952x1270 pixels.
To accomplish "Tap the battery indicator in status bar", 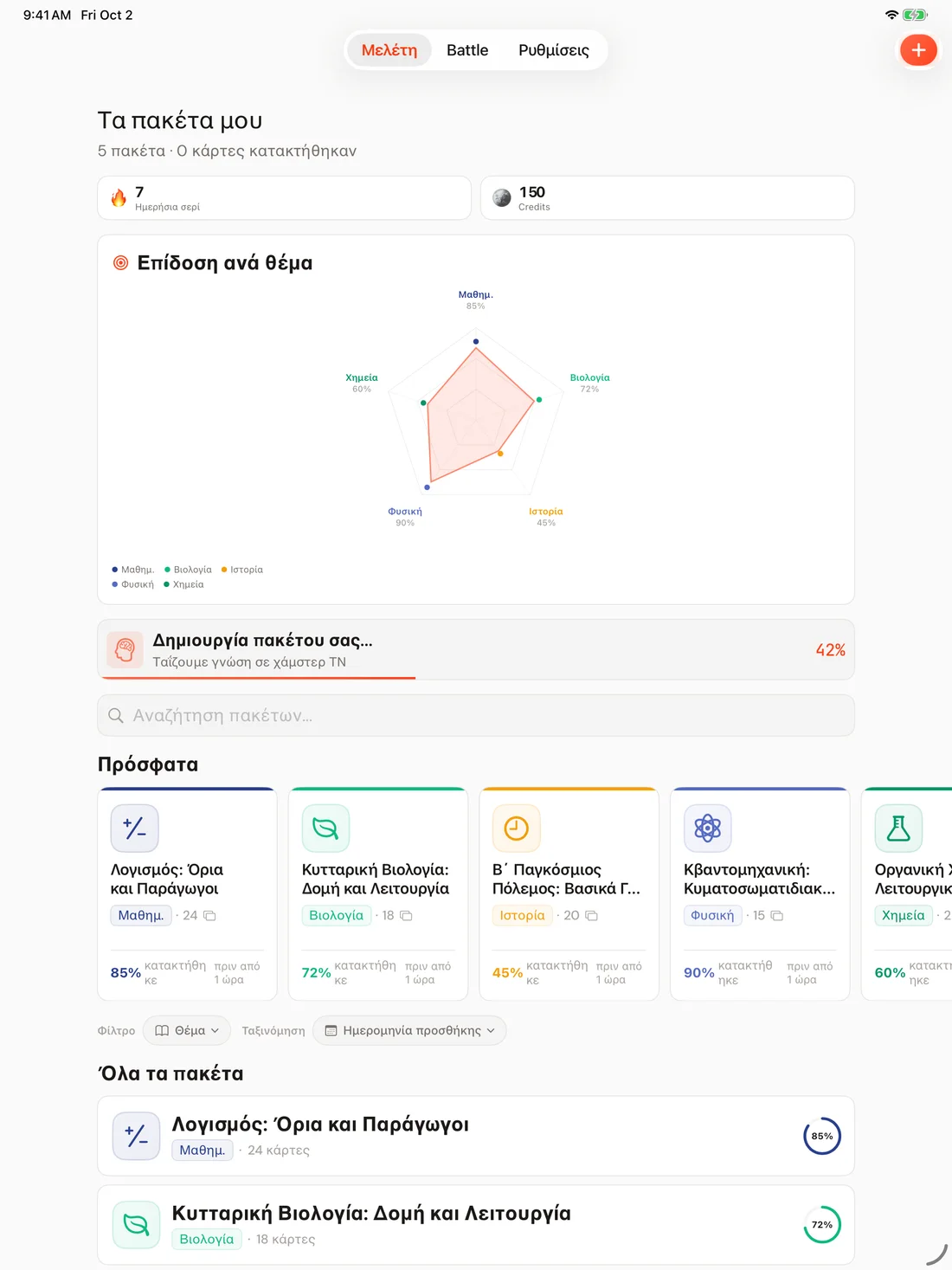I will [x=915, y=15].
